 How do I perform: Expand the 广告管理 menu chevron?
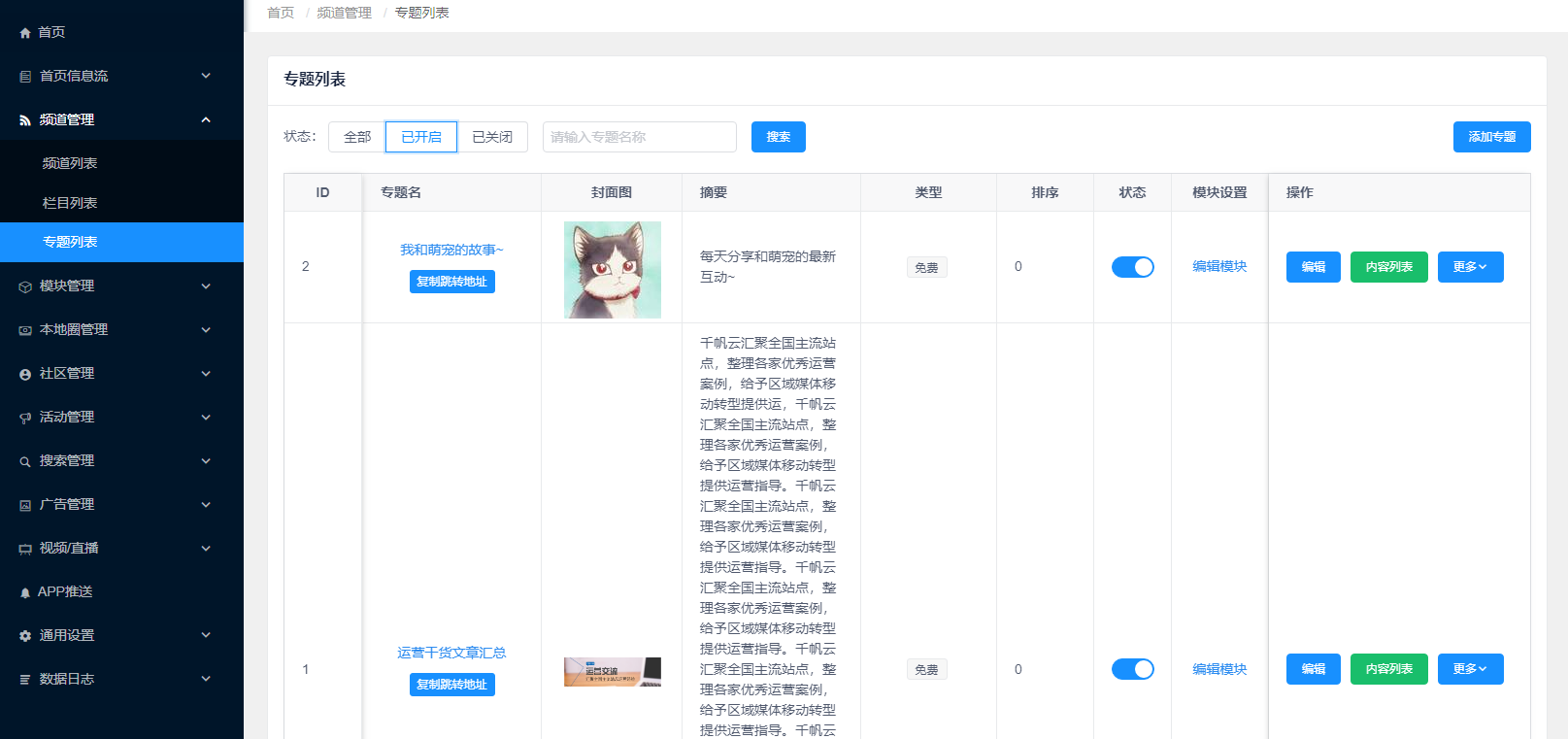click(x=206, y=504)
